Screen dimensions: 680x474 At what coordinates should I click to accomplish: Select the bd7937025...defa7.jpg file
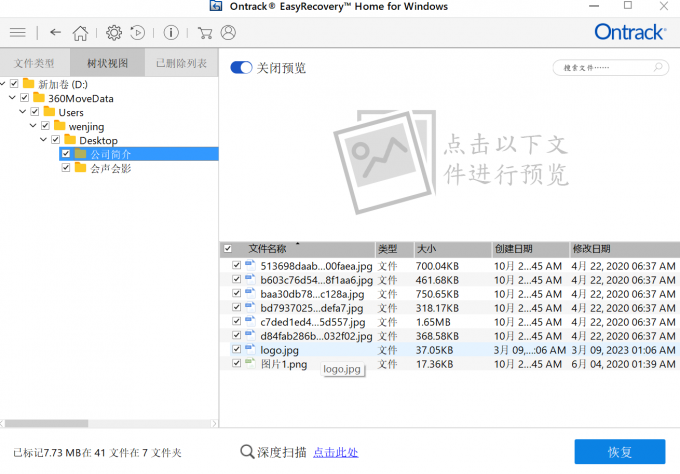pos(311,308)
